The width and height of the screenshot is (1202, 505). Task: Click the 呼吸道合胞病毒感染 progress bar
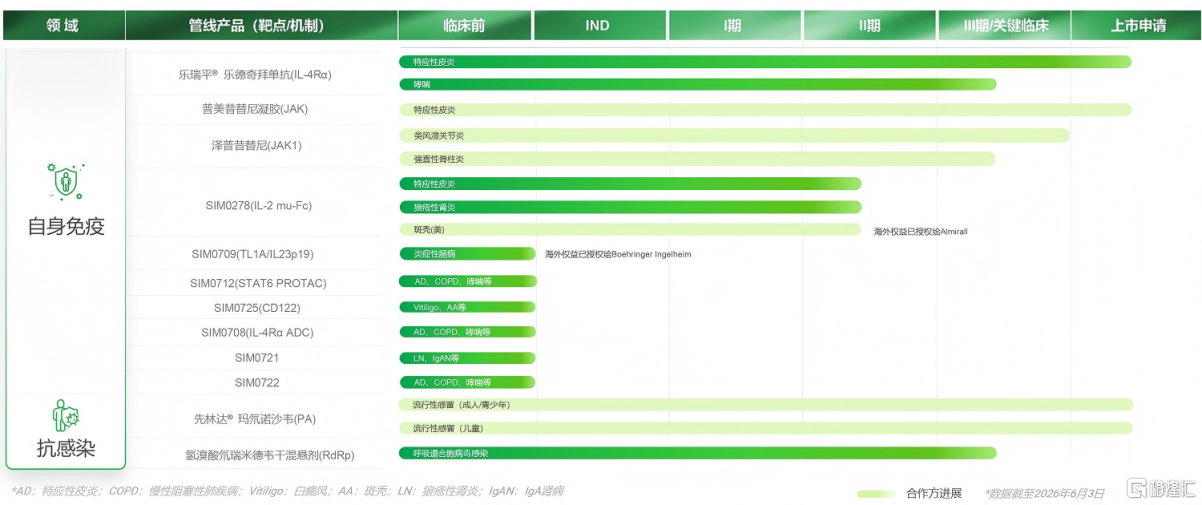click(698, 453)
